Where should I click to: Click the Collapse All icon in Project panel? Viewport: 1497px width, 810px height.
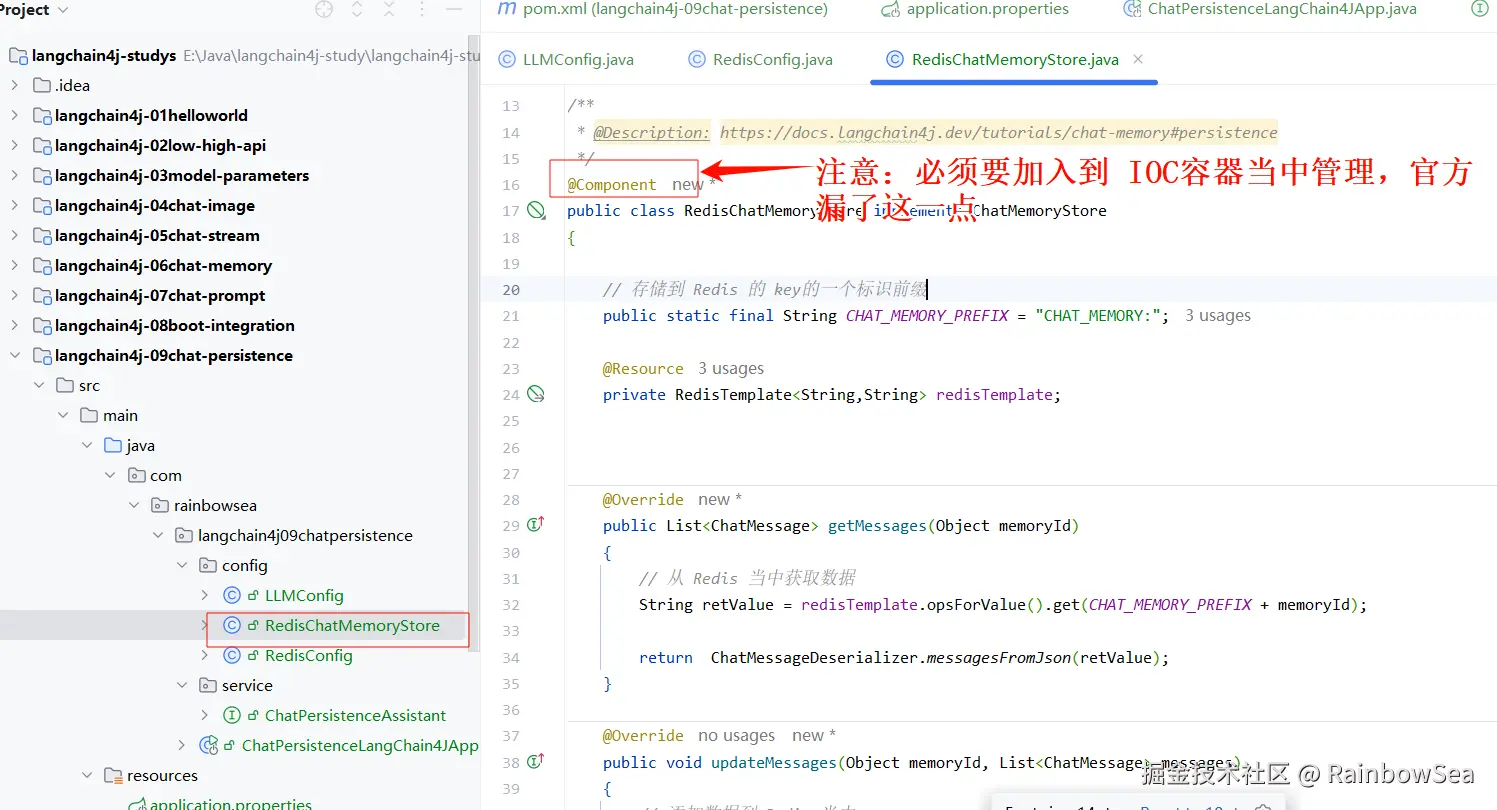(x=390, y=10)
